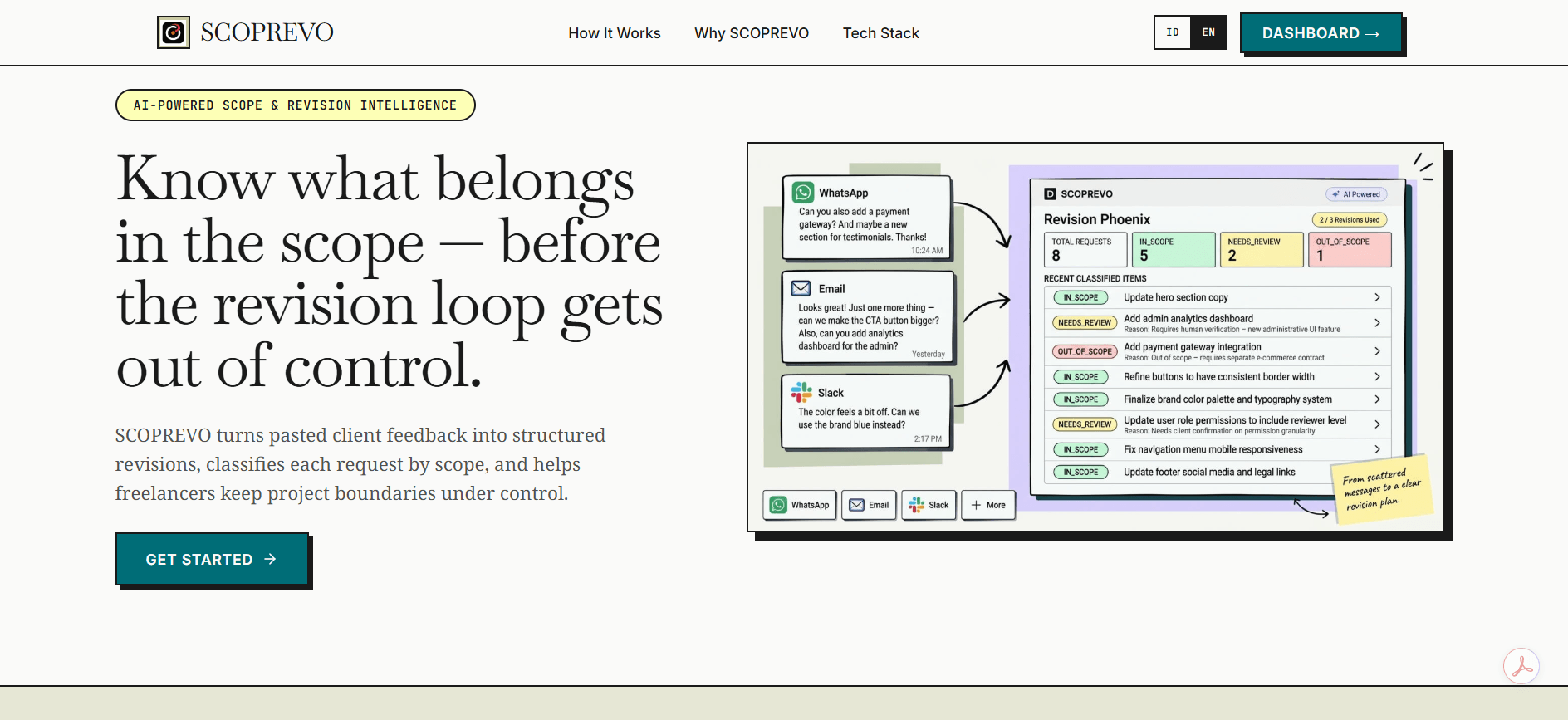Expand the "Add payment gateway integration" row chevron
Viewport: 1568px width, 720px height.
pos(1377,351)
